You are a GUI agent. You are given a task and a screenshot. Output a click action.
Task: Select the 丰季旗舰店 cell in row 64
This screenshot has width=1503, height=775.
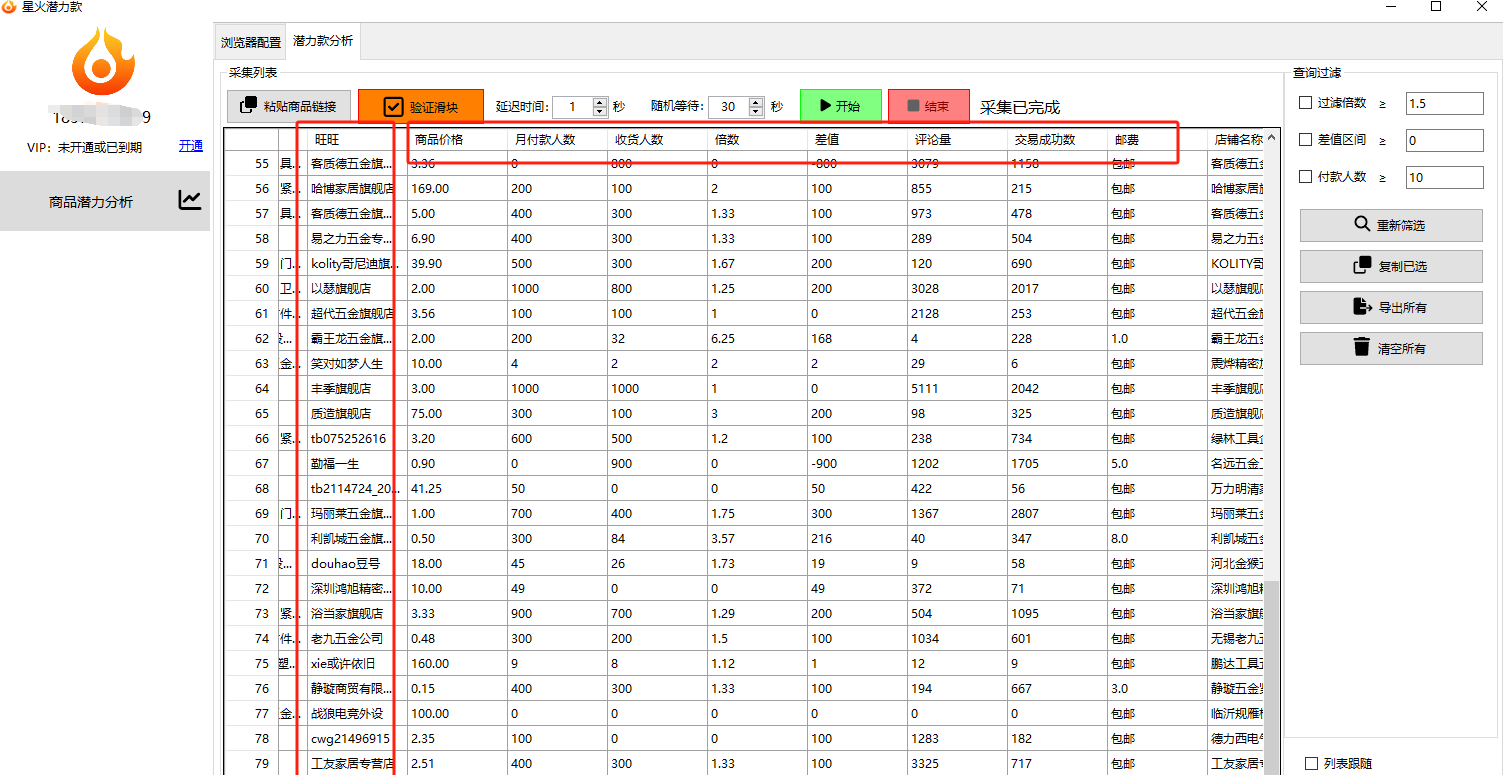[357, 388]
